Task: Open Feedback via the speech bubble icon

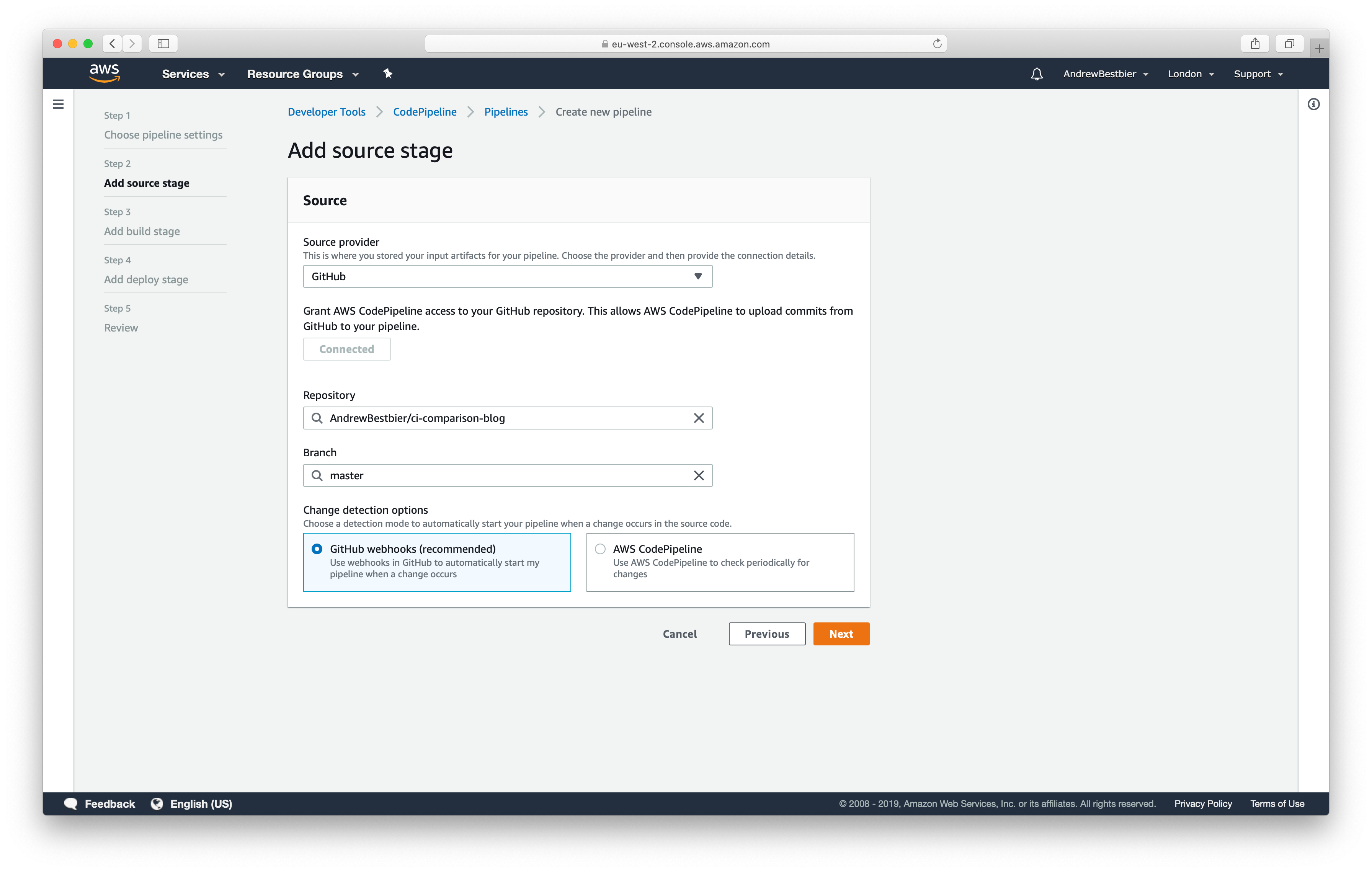Action: (x=72, y=803)
